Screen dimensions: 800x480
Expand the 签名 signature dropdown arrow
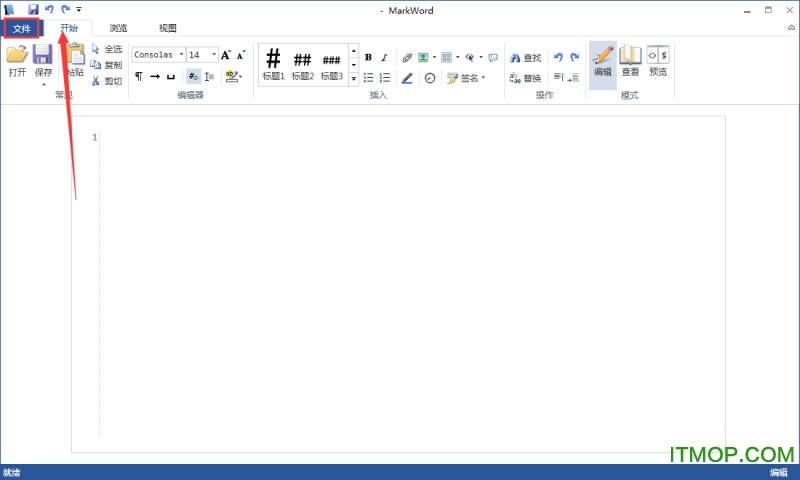pos(483,78)
